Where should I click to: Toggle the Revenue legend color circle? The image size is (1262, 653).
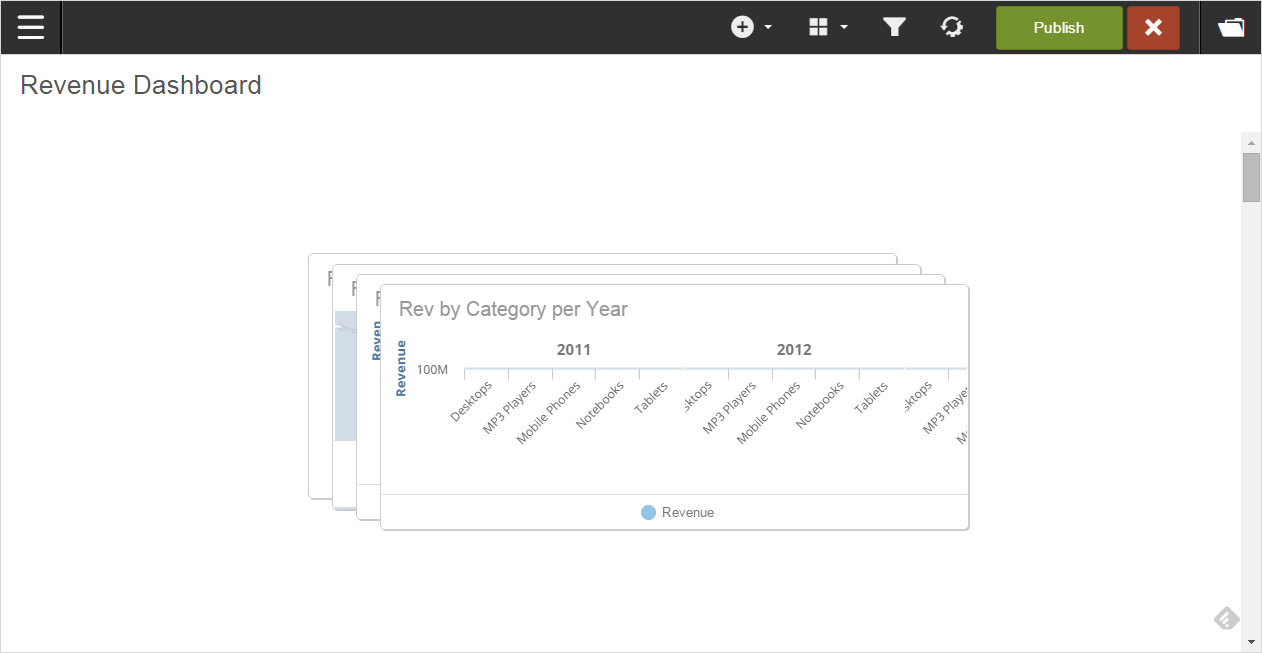(x=648, y=512)
